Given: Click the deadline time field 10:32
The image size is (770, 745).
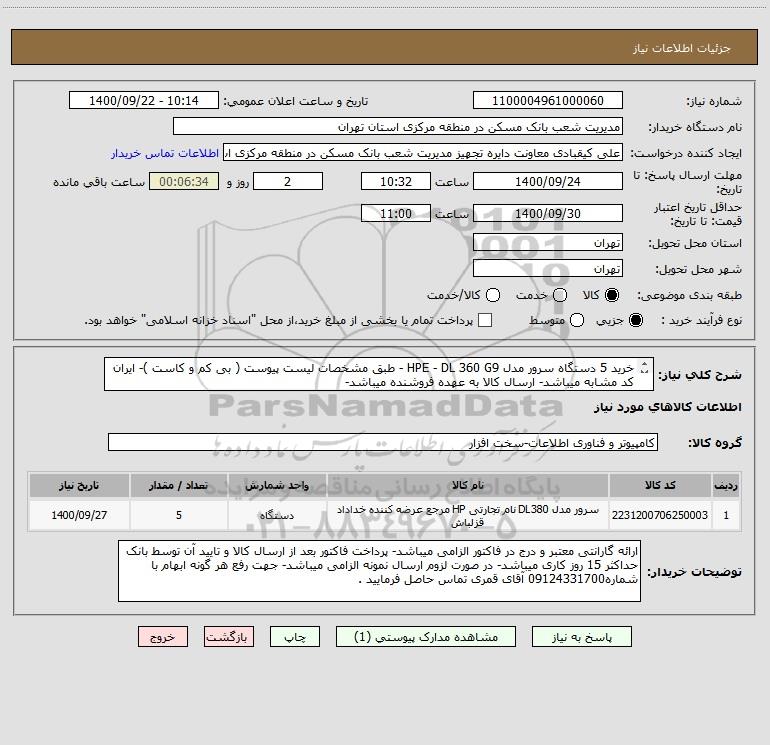Looking at the screenshot, I should (396, 181).
